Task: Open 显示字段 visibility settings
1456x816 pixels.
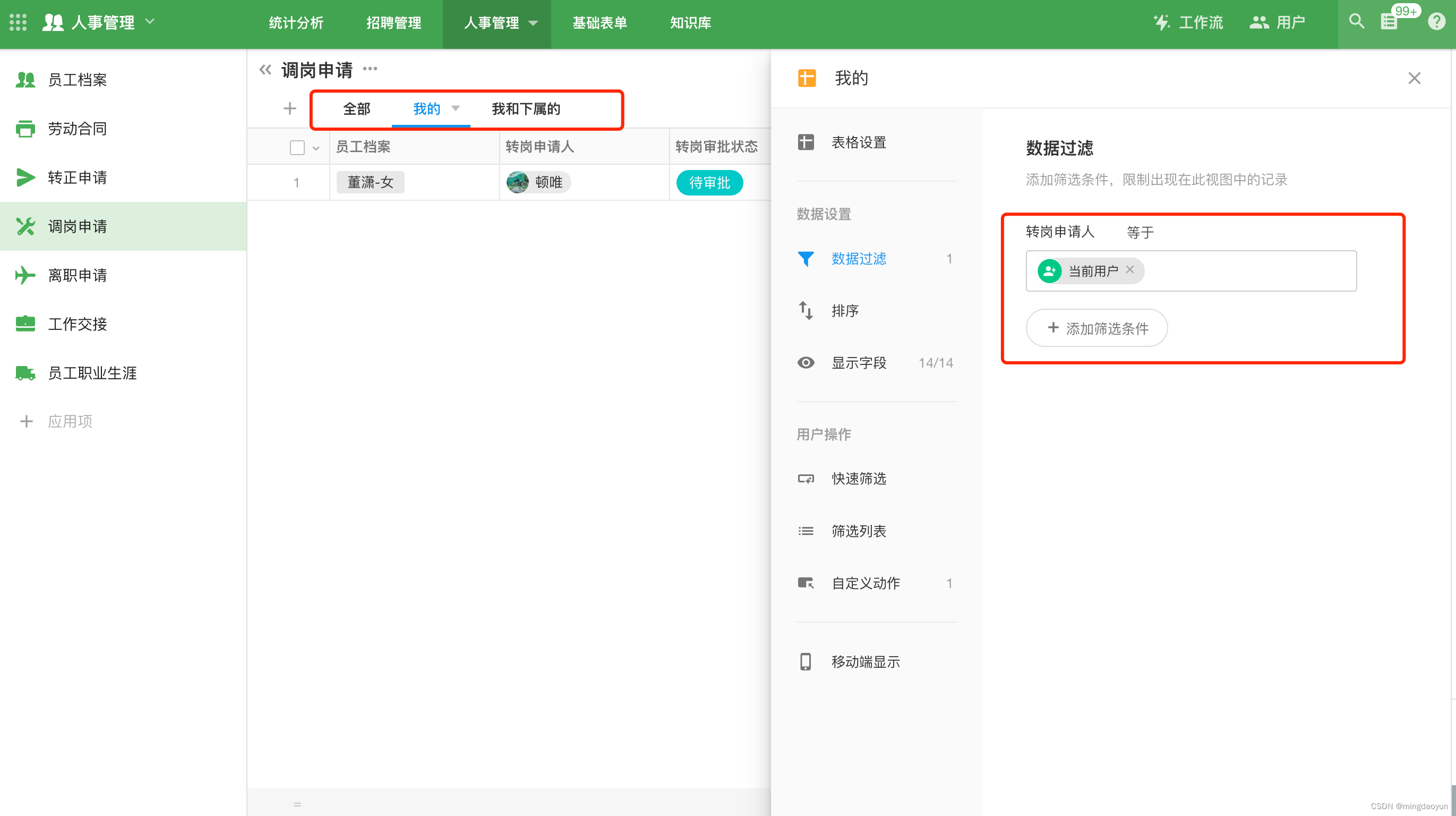Action: pyautogui.click(x=859, y=362)
